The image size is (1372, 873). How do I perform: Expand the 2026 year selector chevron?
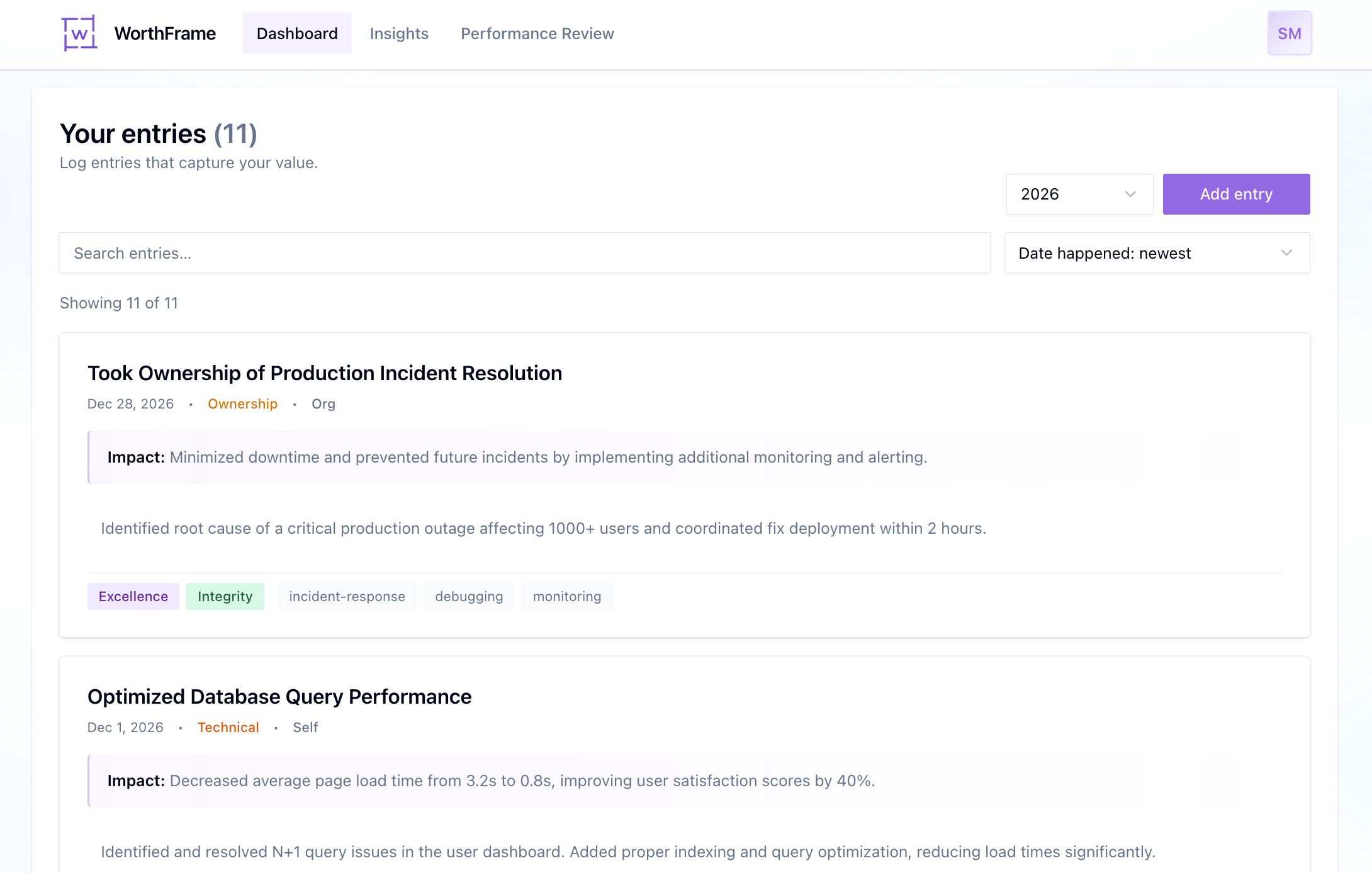1129,194
